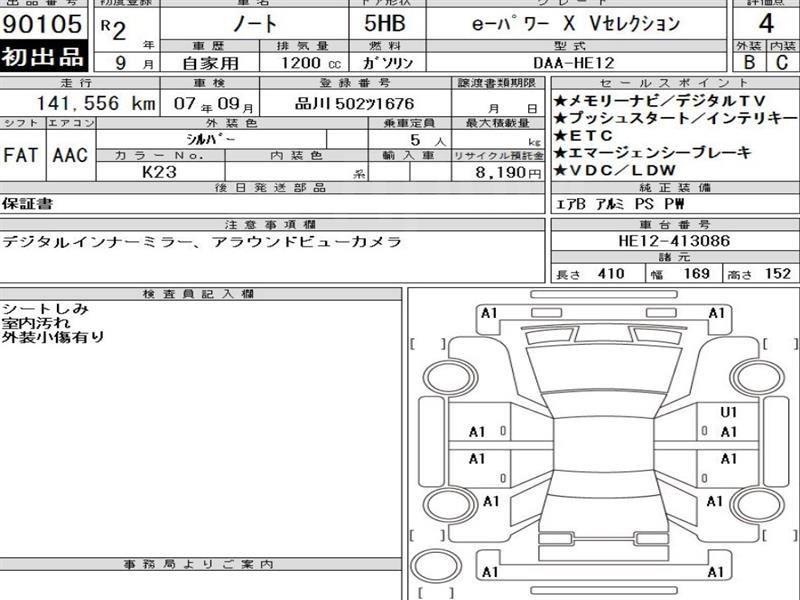Select the displacement value 1200 cc
Viewport: 800px width, 600px height.
pyautogui.click(x=310, y=63)
